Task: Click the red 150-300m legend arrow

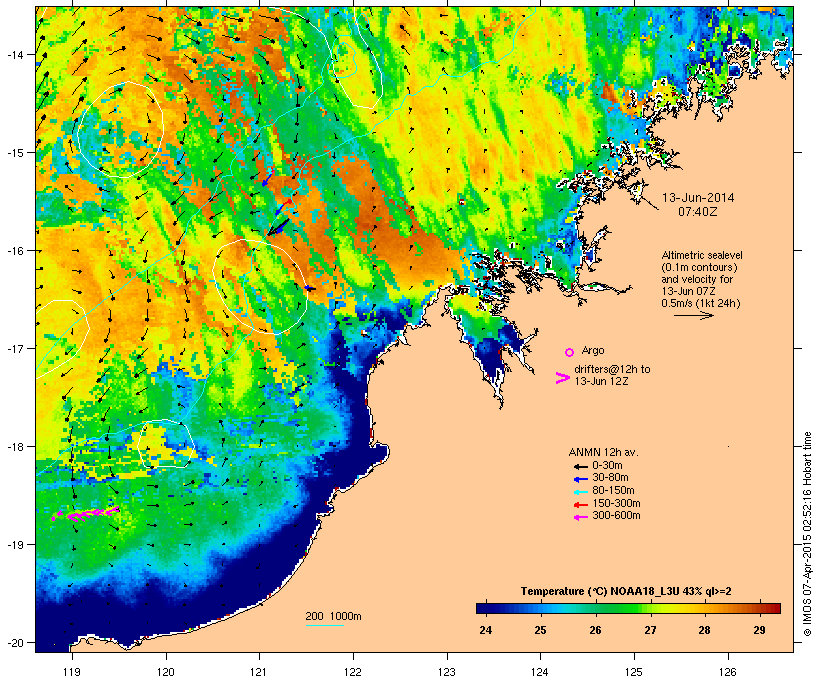Action: click(x=580, y=505)
